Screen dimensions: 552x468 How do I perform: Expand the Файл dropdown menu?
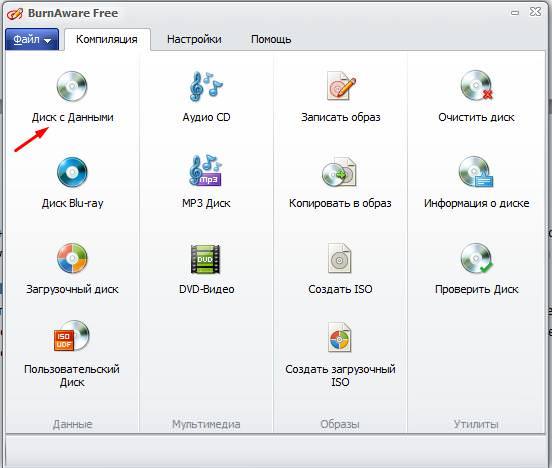pos(32,39)
